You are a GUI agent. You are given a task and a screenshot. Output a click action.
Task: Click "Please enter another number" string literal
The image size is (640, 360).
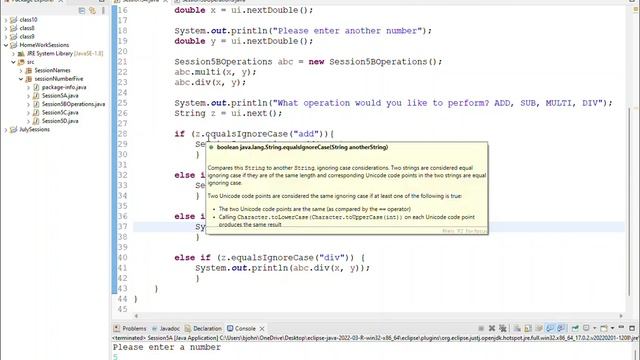click(347, 31)
